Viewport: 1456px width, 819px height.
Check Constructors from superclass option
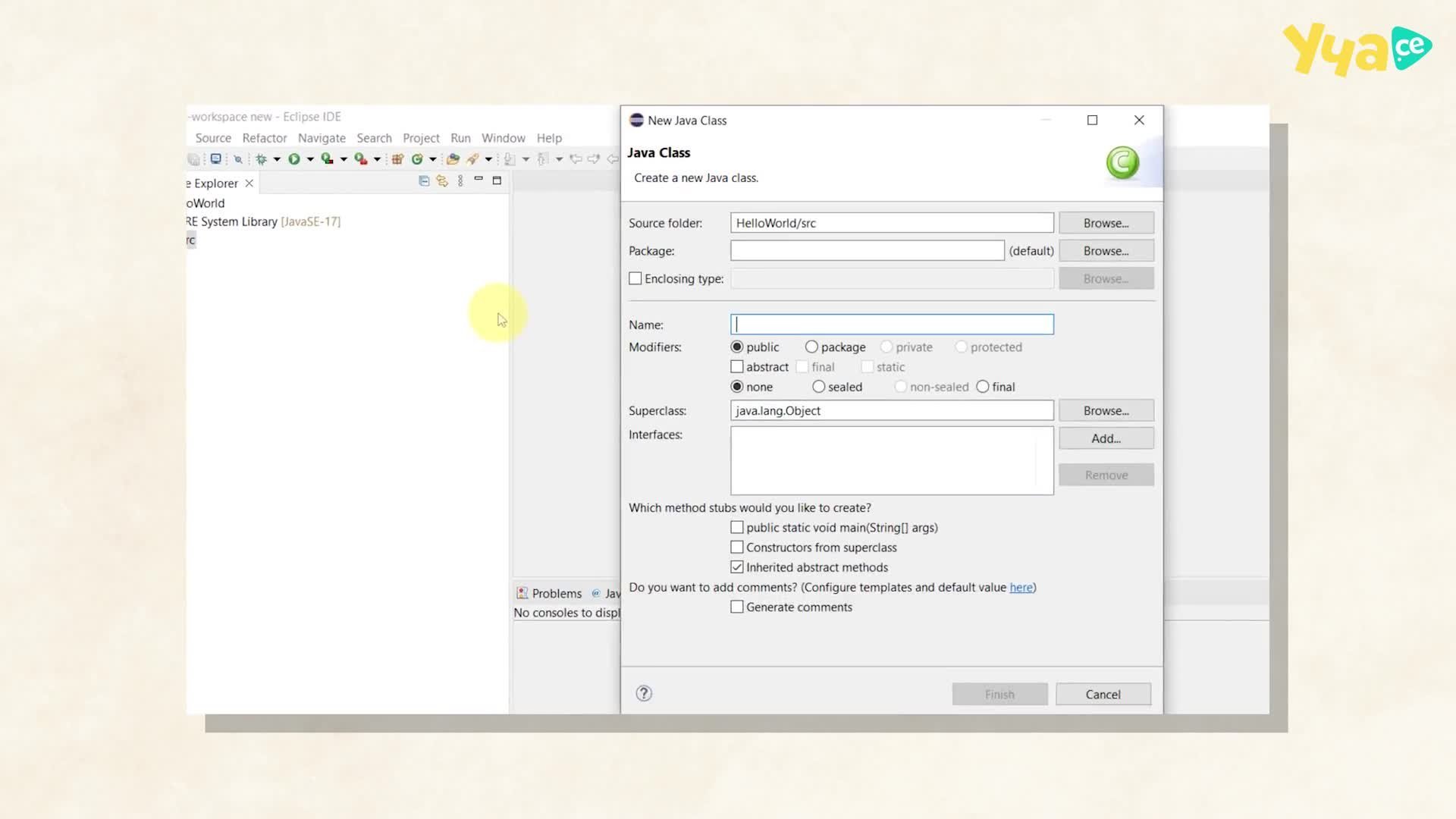[x=737, y=547]
